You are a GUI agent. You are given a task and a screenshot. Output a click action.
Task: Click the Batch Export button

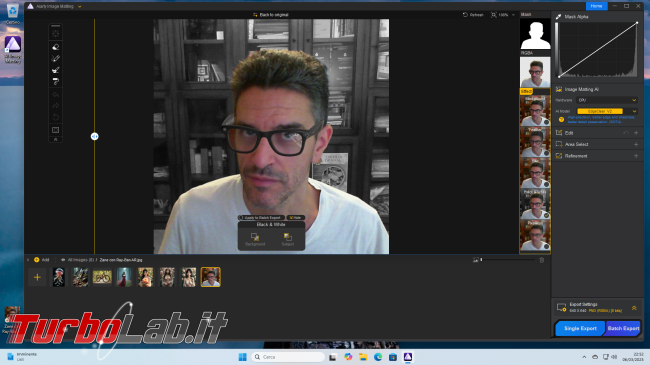click(623, 328)
